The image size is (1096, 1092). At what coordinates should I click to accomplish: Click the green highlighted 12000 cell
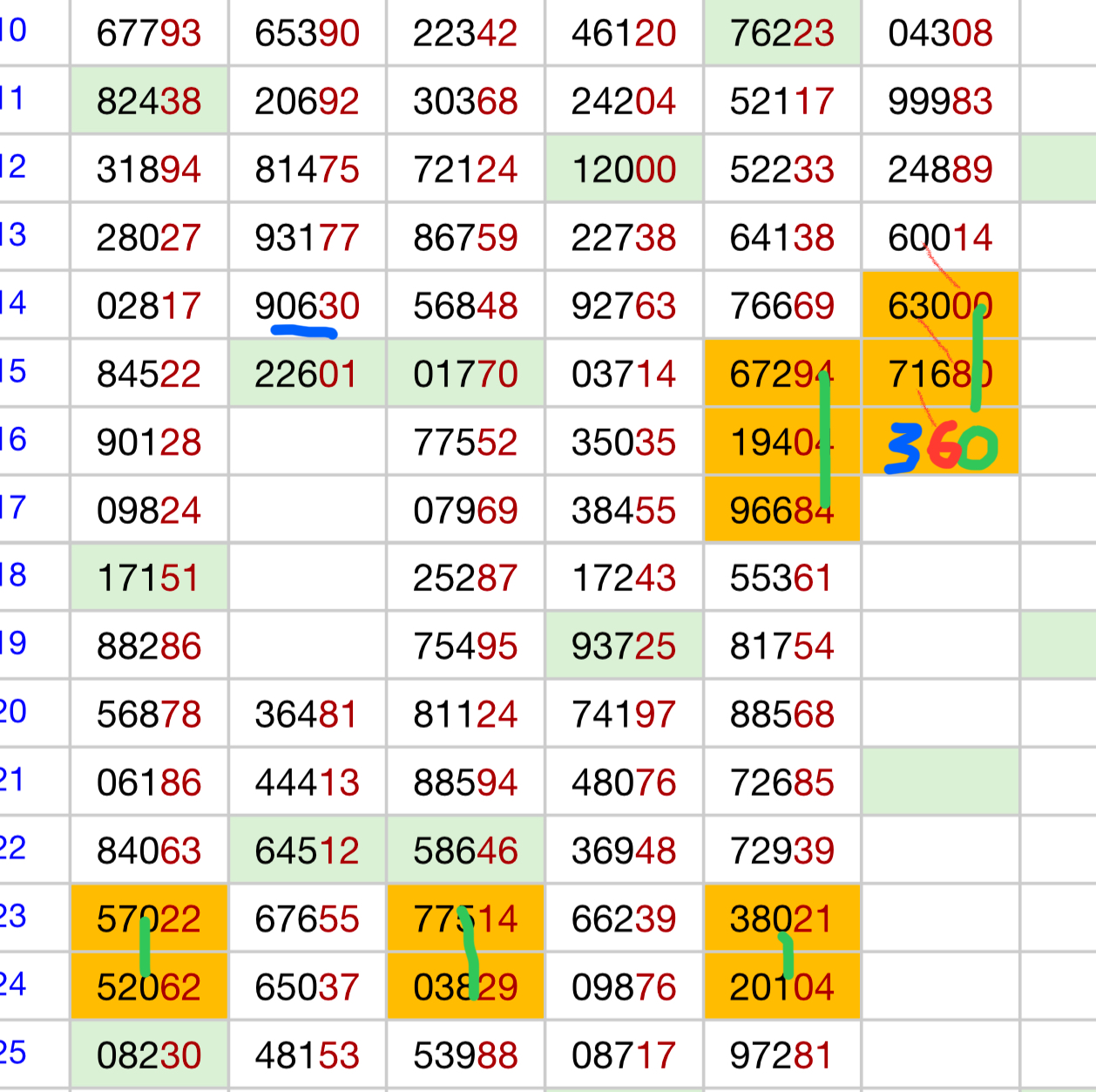point(624,168)
